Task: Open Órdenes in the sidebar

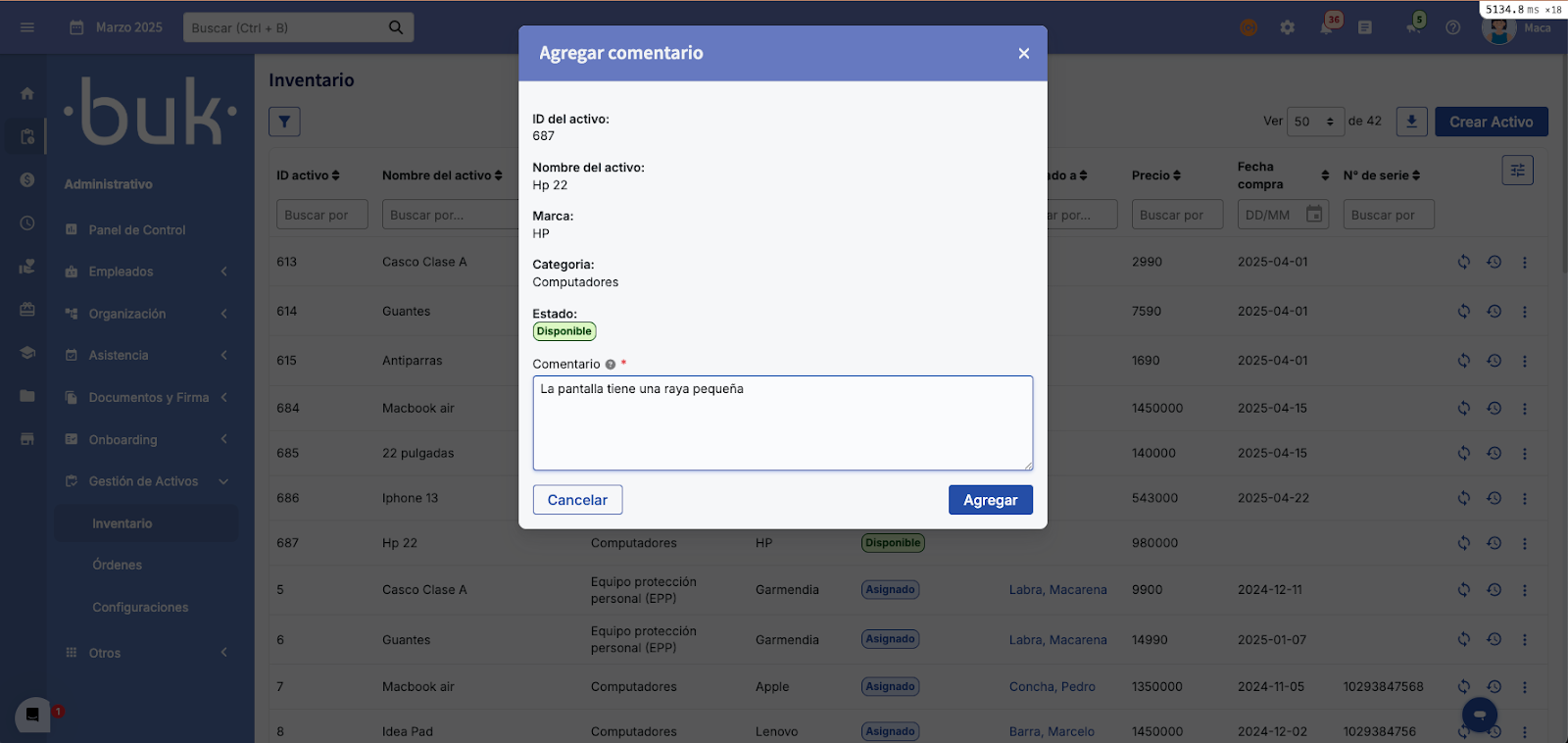Action: tap(118, 566)
